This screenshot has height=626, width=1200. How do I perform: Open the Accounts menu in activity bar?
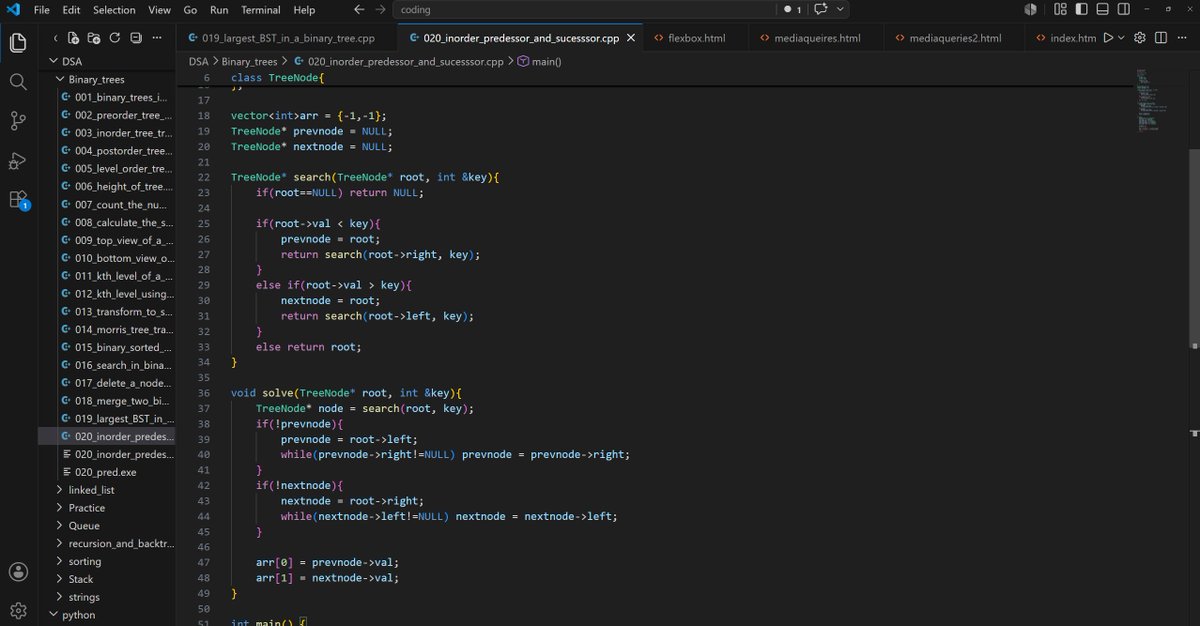(x=18, y=572)
